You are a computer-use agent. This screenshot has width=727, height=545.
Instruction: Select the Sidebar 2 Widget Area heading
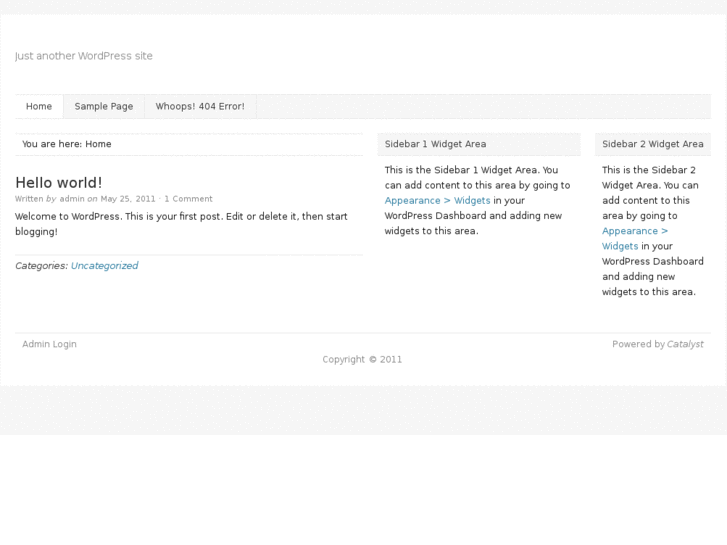point(652,144)
